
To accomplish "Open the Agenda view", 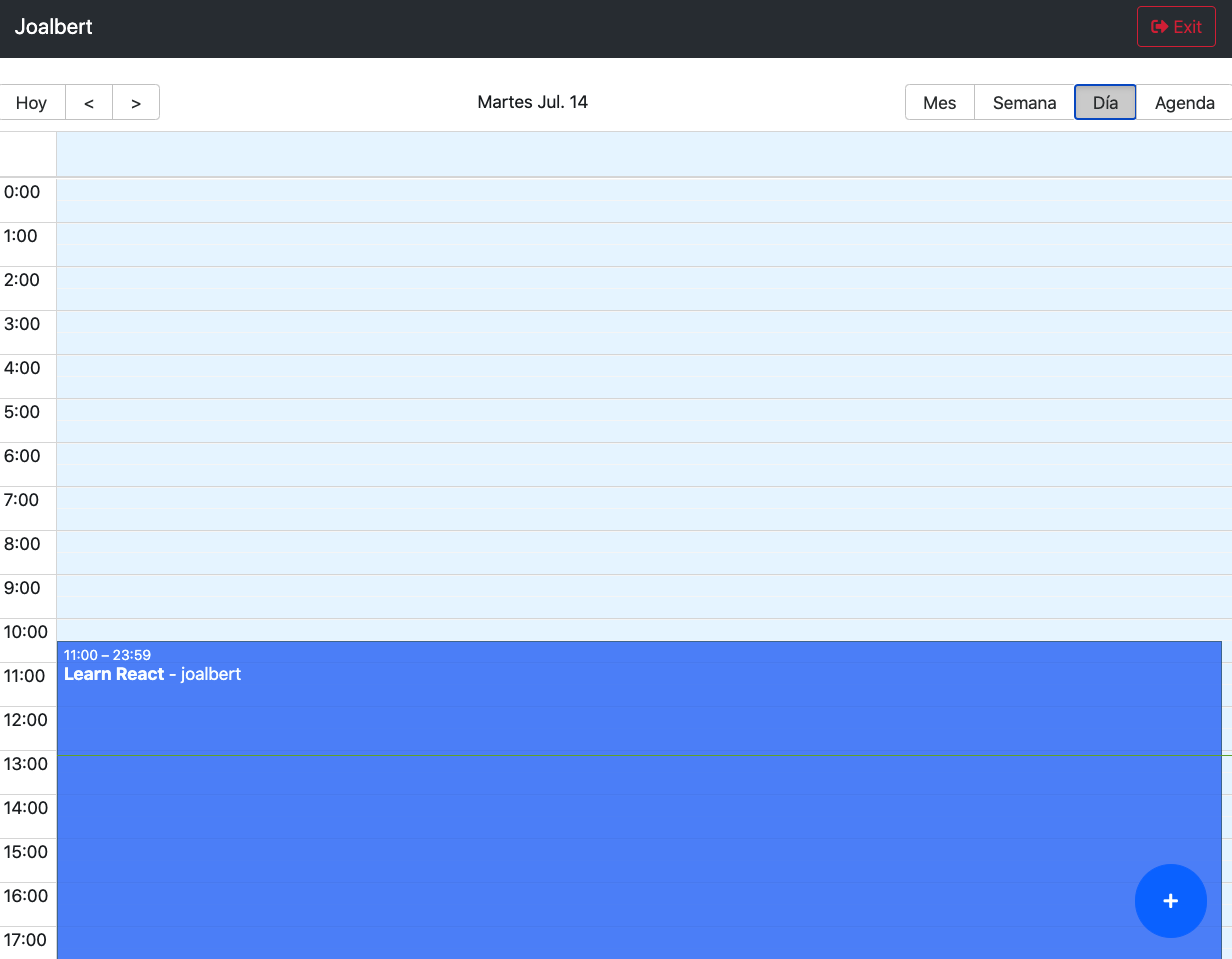I will click(x=1185, y=102).
